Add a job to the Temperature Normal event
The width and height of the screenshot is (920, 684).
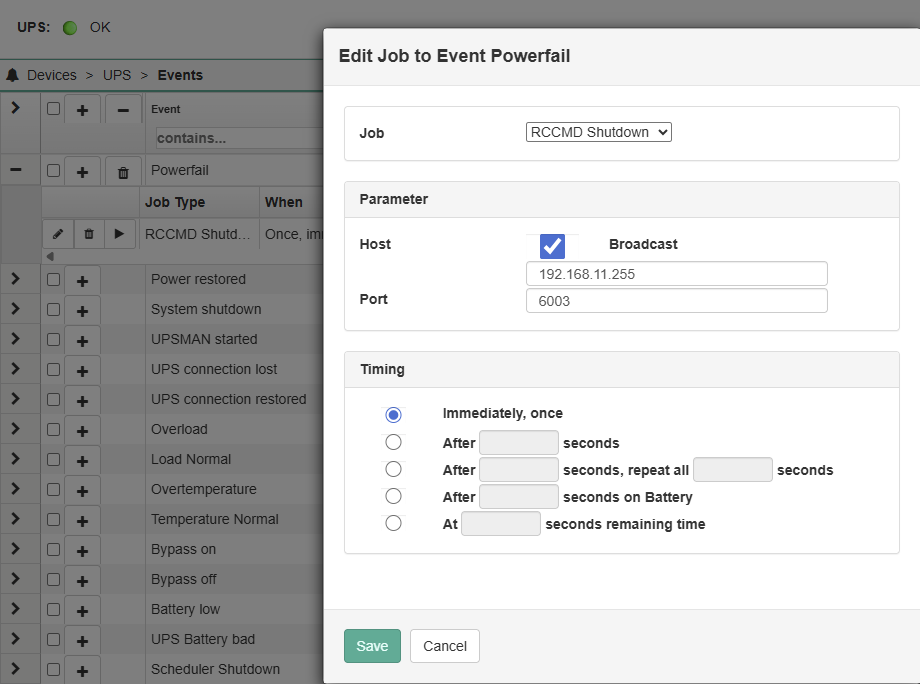82,520
